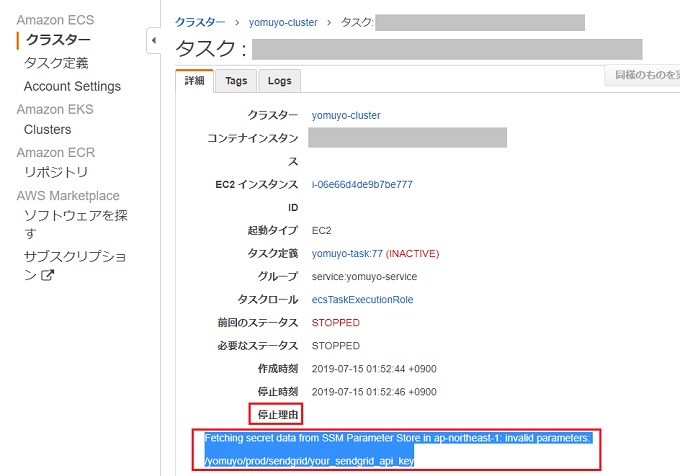680x476 pixels.
Task: Collapse the sidebar with arrow handle
Action: (x=154, y=40)
